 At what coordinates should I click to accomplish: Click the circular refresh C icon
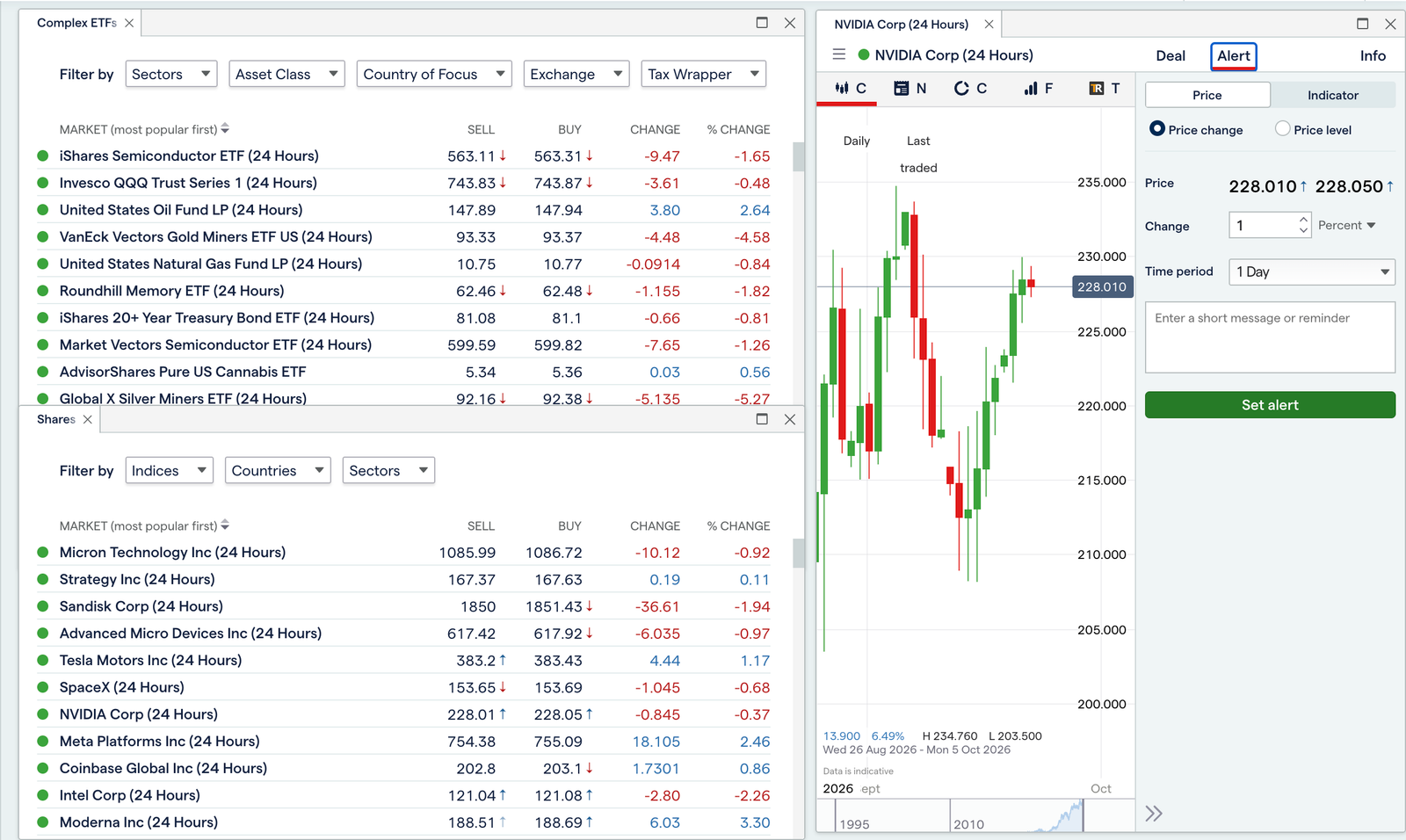pos(970,88)
